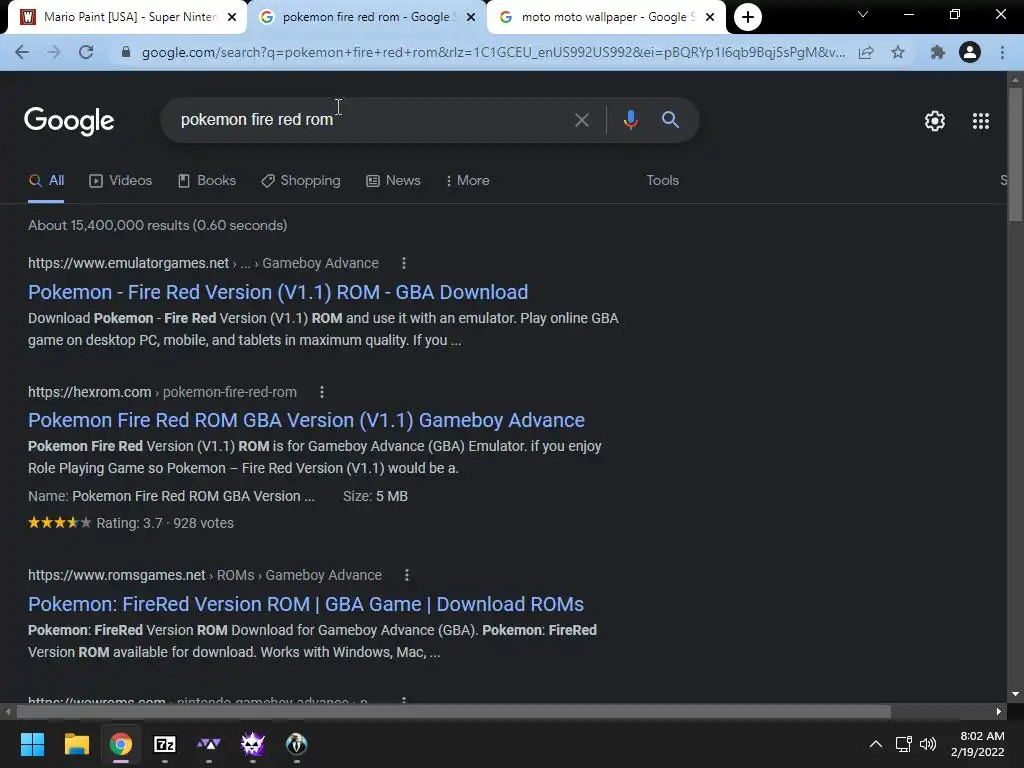
Task: Open options dots for romsgames.net result
Action: click(x=407, y=575)
